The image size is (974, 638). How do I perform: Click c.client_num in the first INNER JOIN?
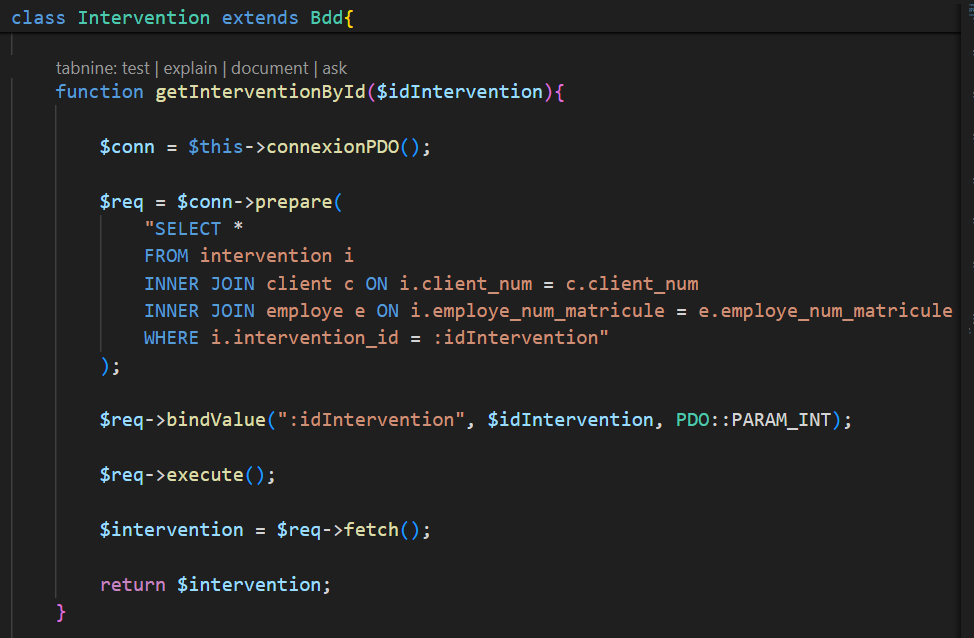631,284
